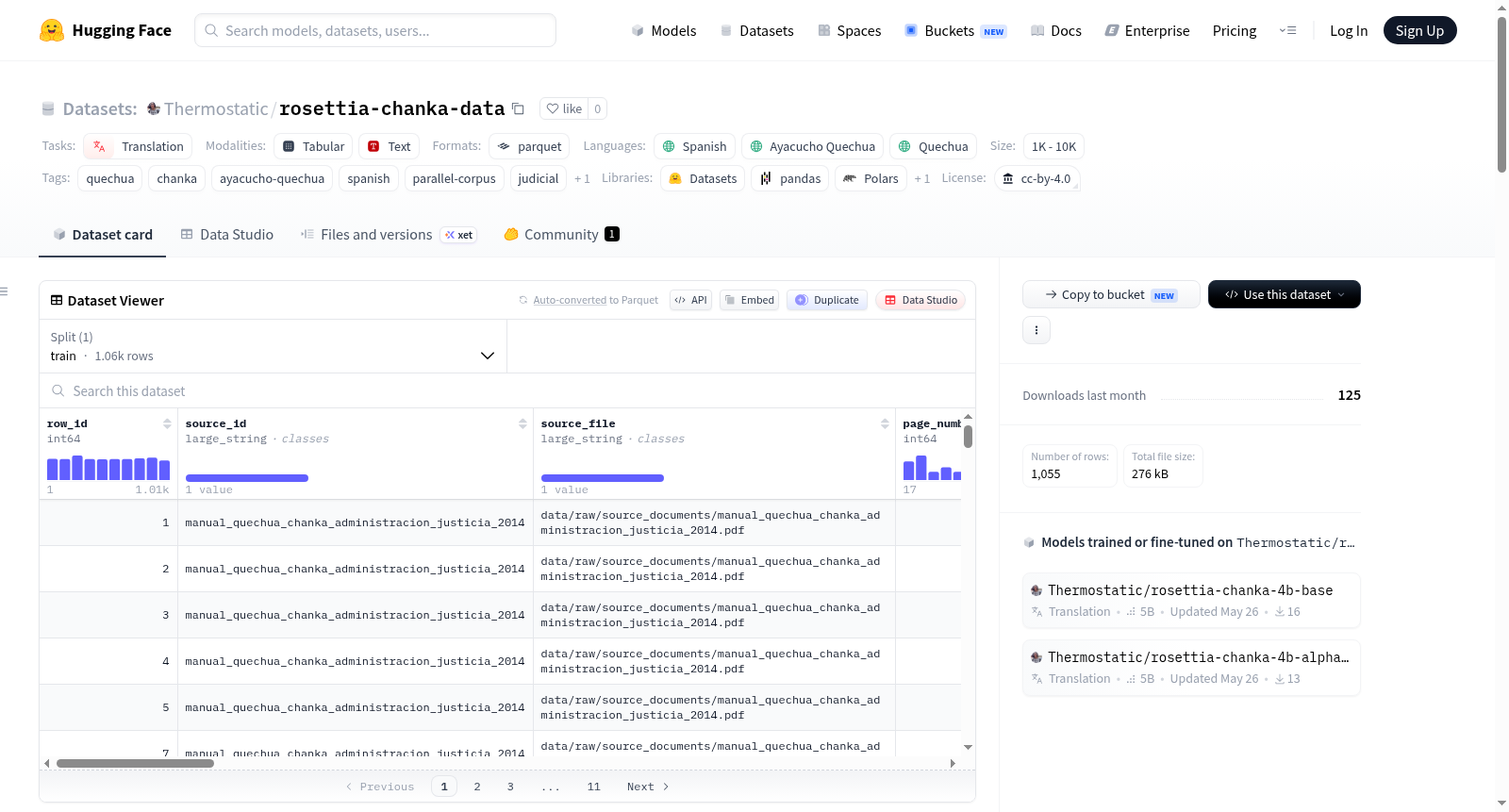1509x812 pixels.
Task: Like the dataset with the heart button
Action: click(x=564, y=108)
